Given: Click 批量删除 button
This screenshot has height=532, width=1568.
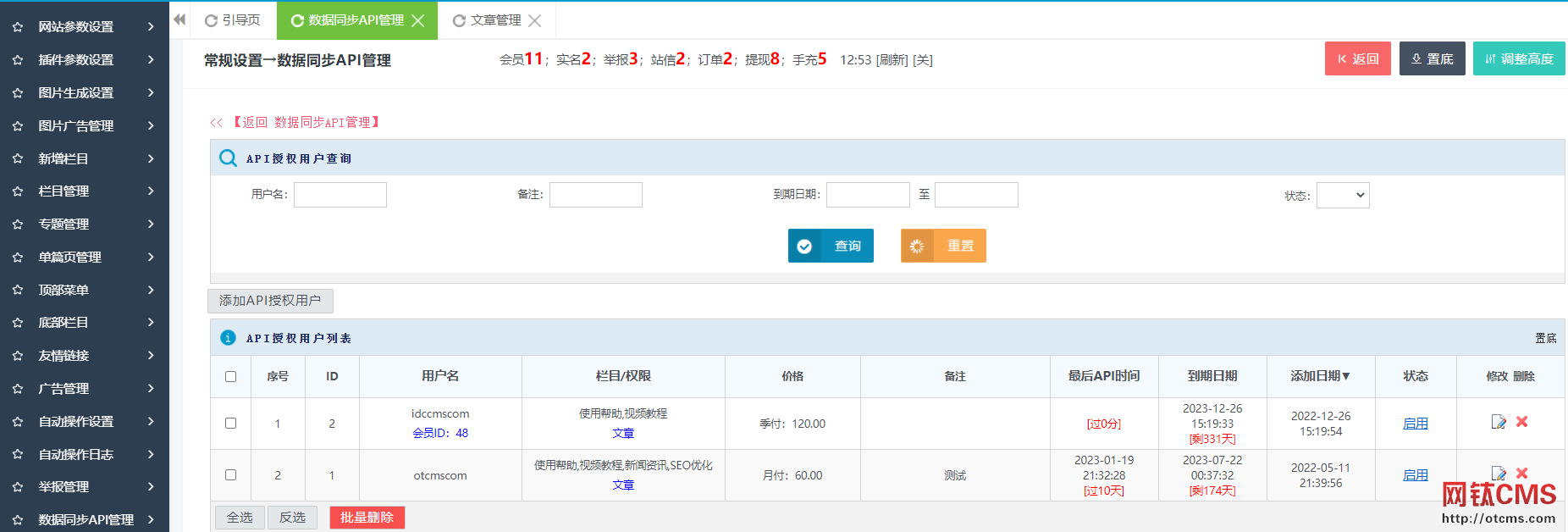Looking at the screenshot, I should 367,518.
